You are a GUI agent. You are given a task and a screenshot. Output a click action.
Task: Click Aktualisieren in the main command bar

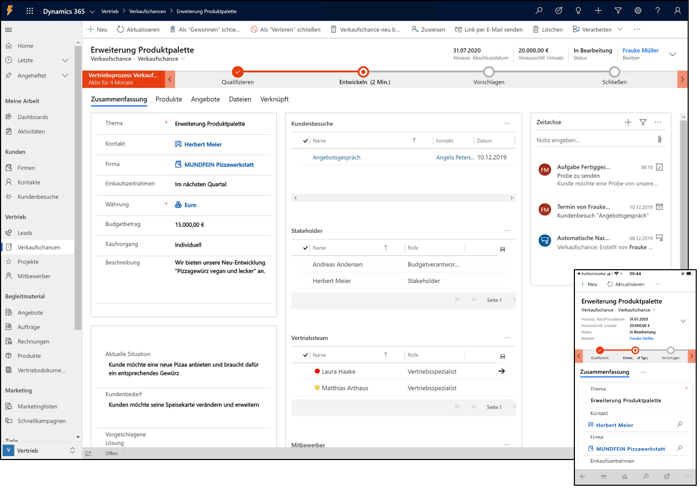138,29
